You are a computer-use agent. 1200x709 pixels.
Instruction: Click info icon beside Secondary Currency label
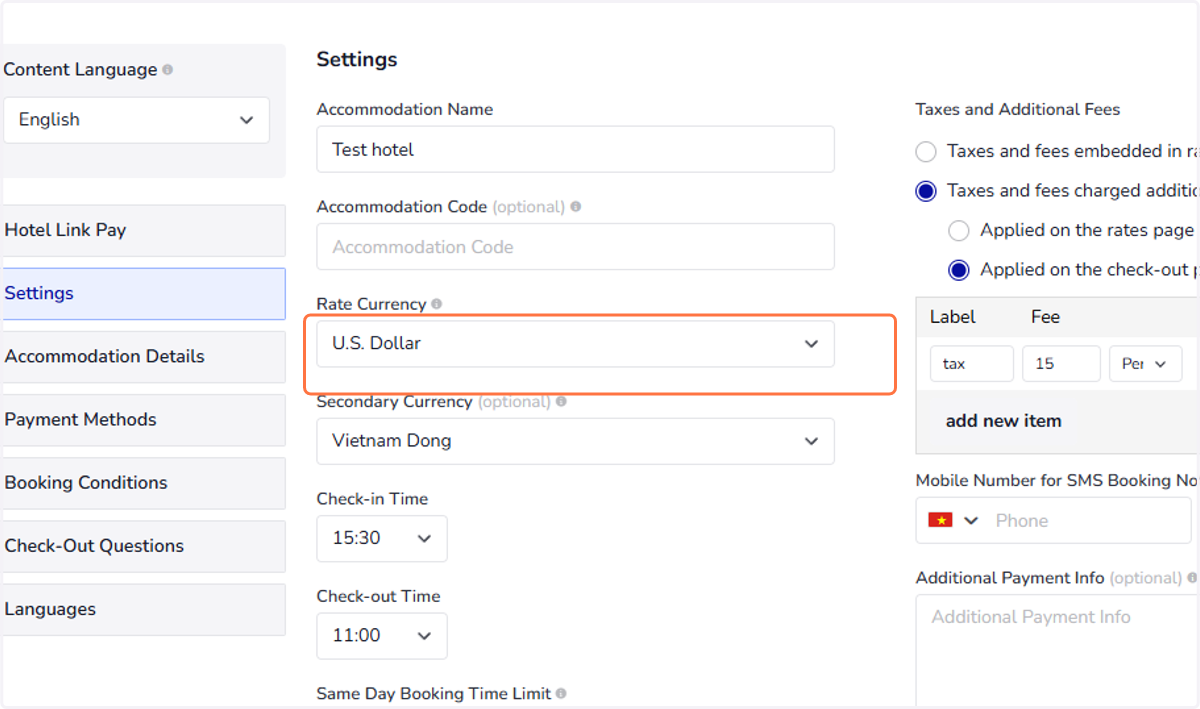click(x=561, y=401)
